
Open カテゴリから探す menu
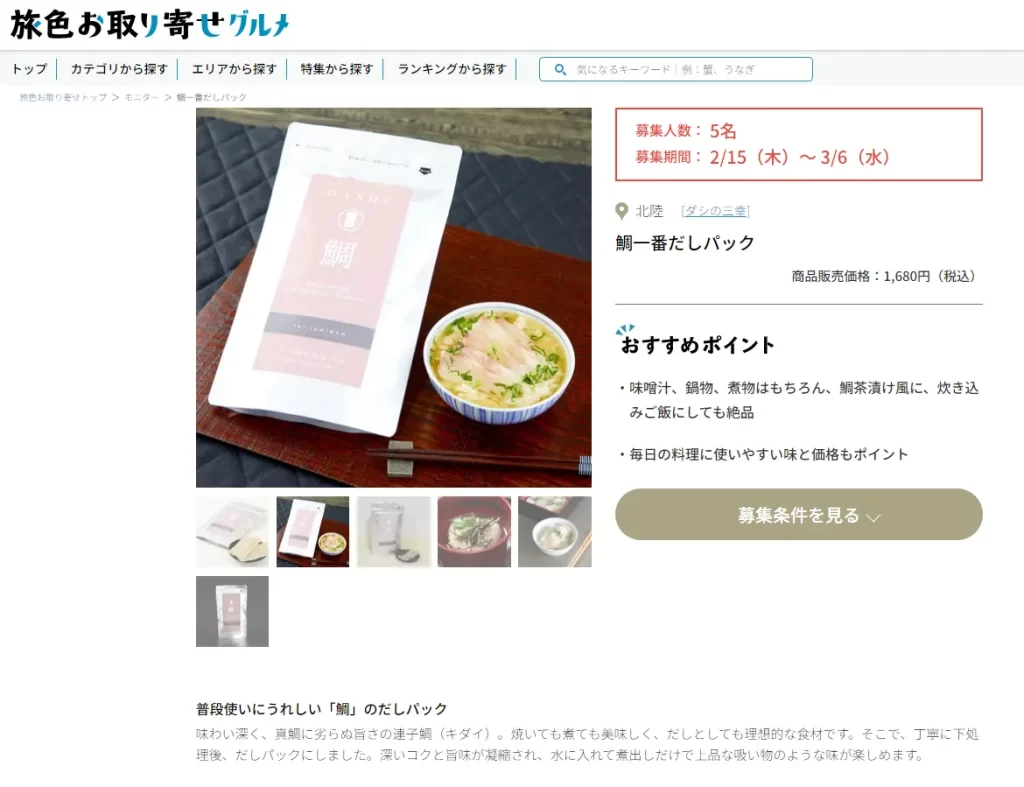click(119, 69)
